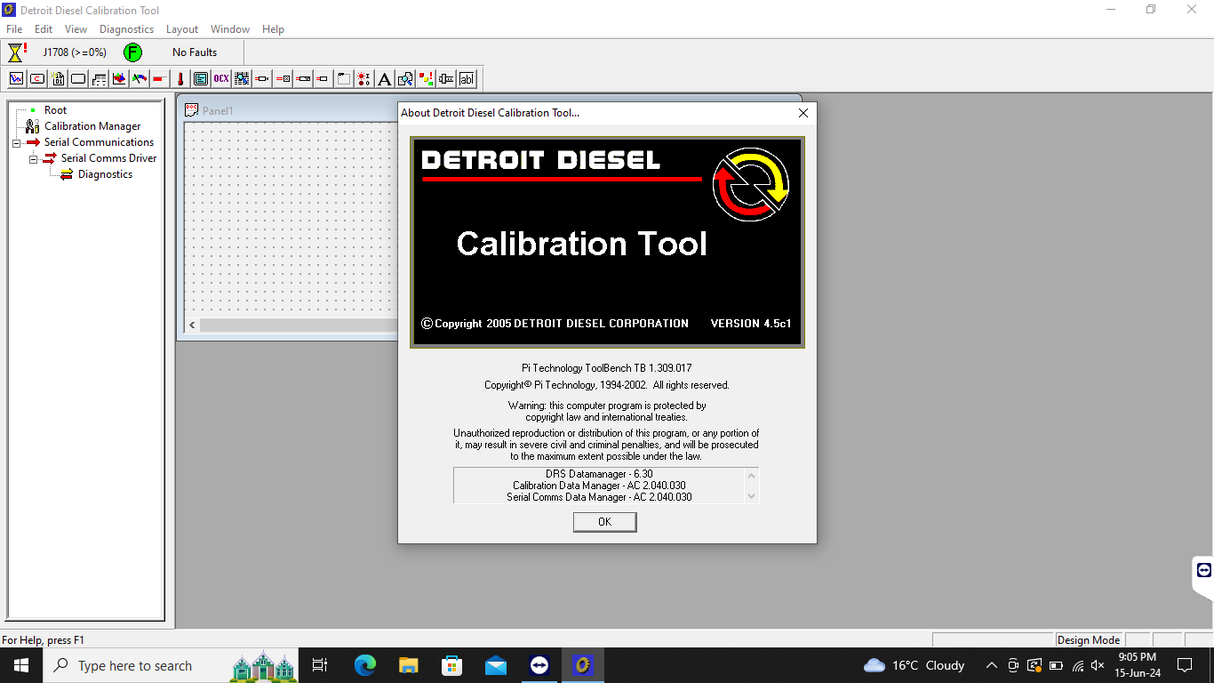Select the OCX control tool

tap(219, 78)
